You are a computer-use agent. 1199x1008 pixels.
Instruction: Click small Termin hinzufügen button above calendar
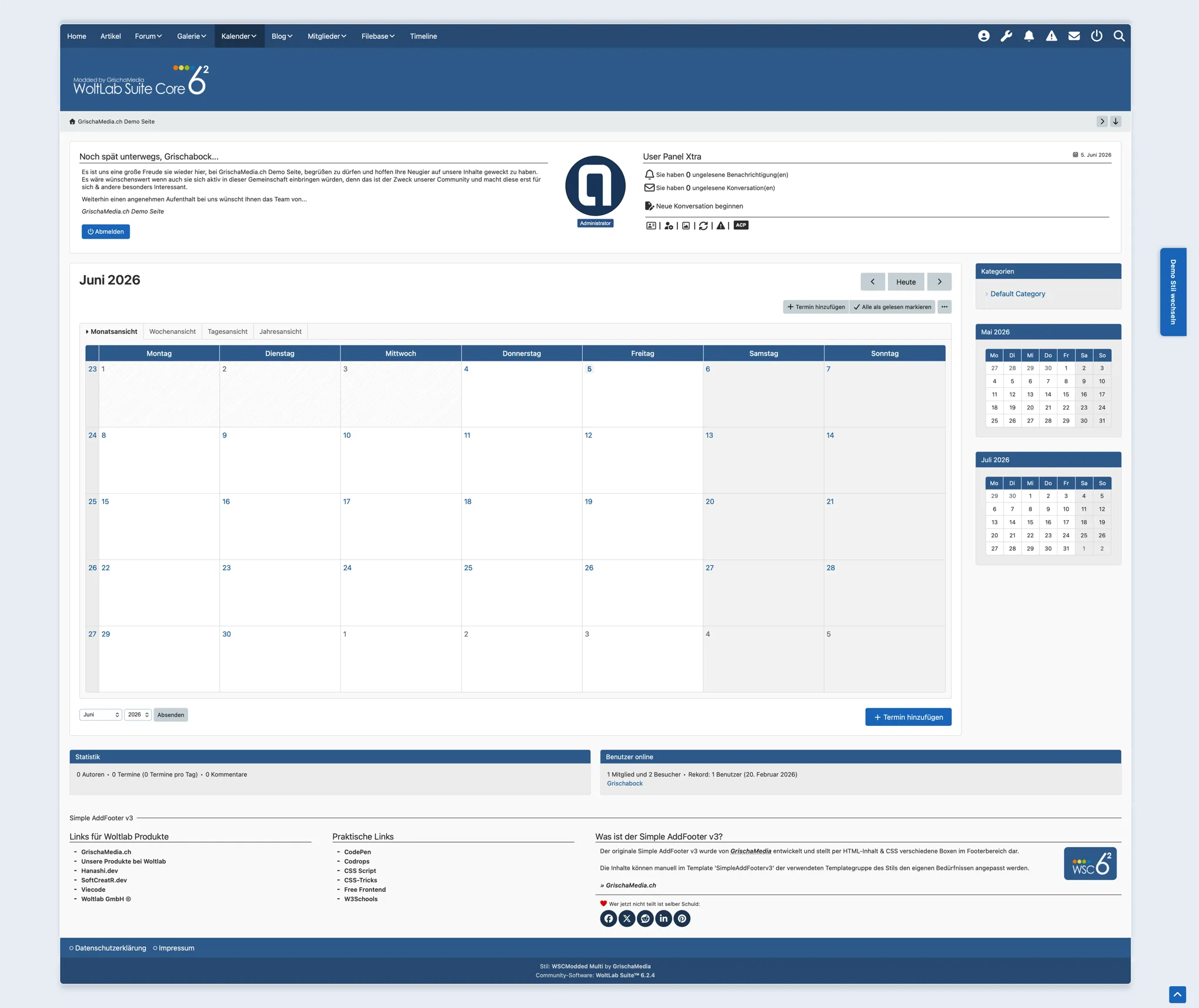[x=816, y=307]
